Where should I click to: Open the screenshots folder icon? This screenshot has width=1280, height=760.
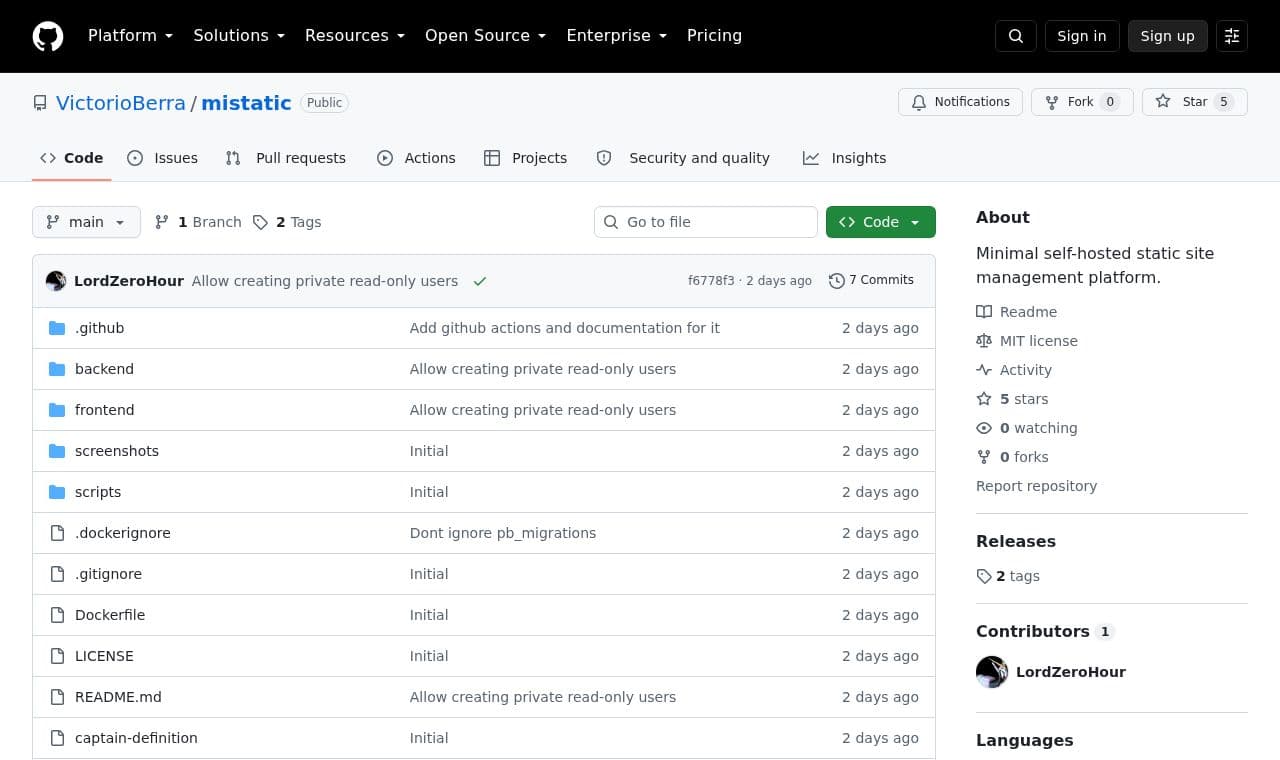(57, 451)
